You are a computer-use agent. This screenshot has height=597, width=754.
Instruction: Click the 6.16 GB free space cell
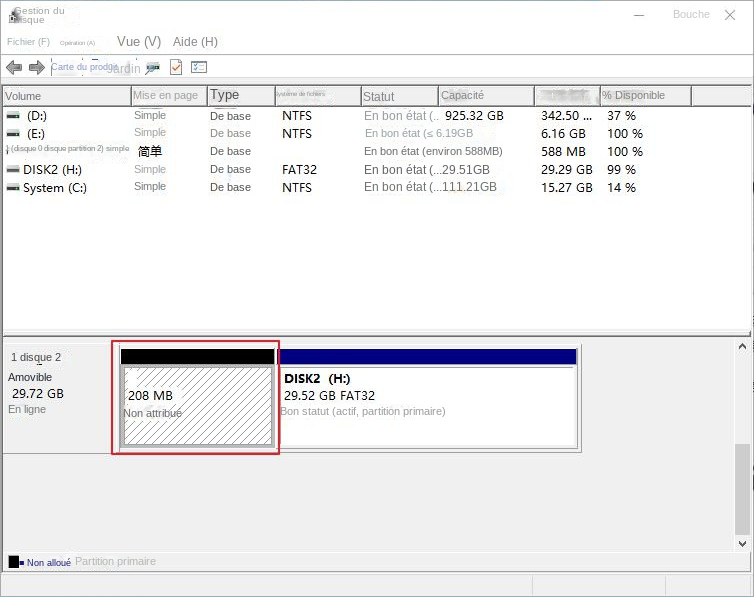[x=563, y=134]
